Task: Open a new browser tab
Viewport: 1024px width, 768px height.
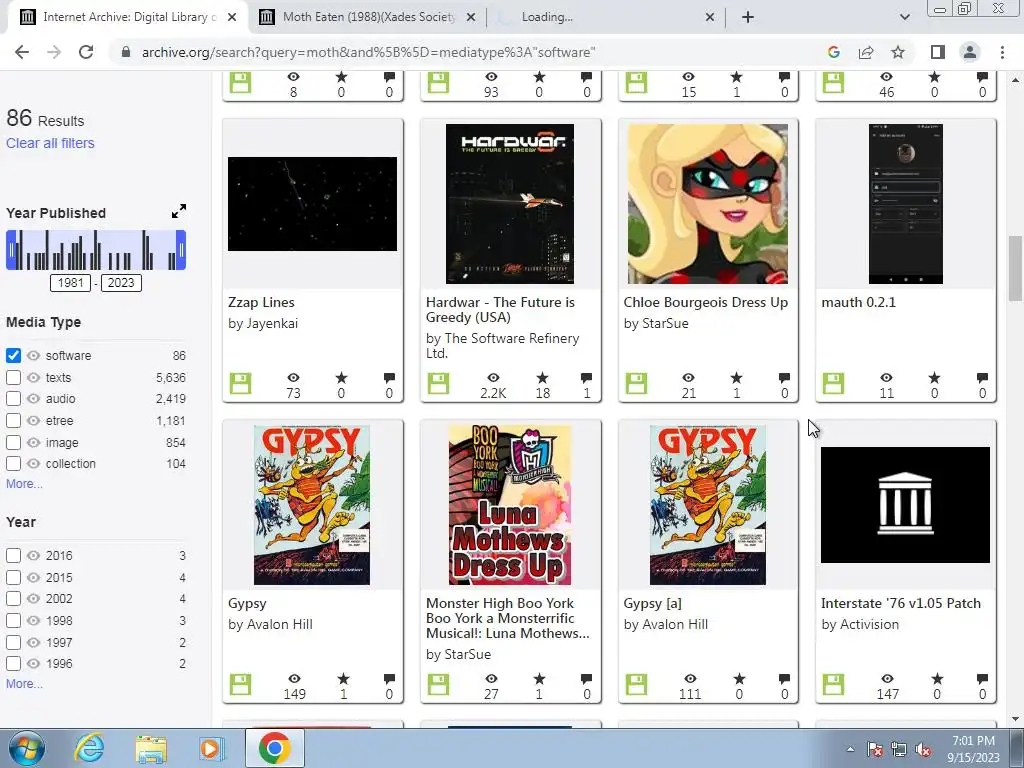Action: tap(748, 17)
